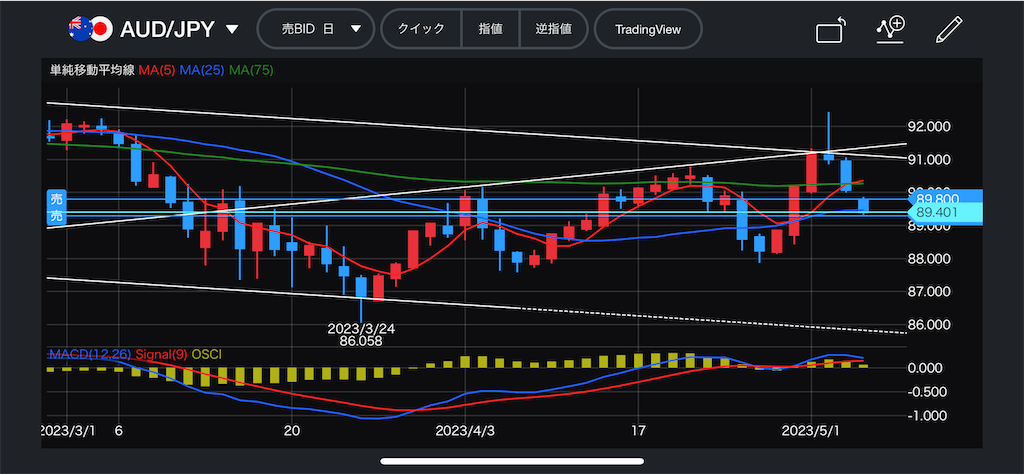
Task: Select the 逆指値 stop order button
Action: [x=553, y=29]
